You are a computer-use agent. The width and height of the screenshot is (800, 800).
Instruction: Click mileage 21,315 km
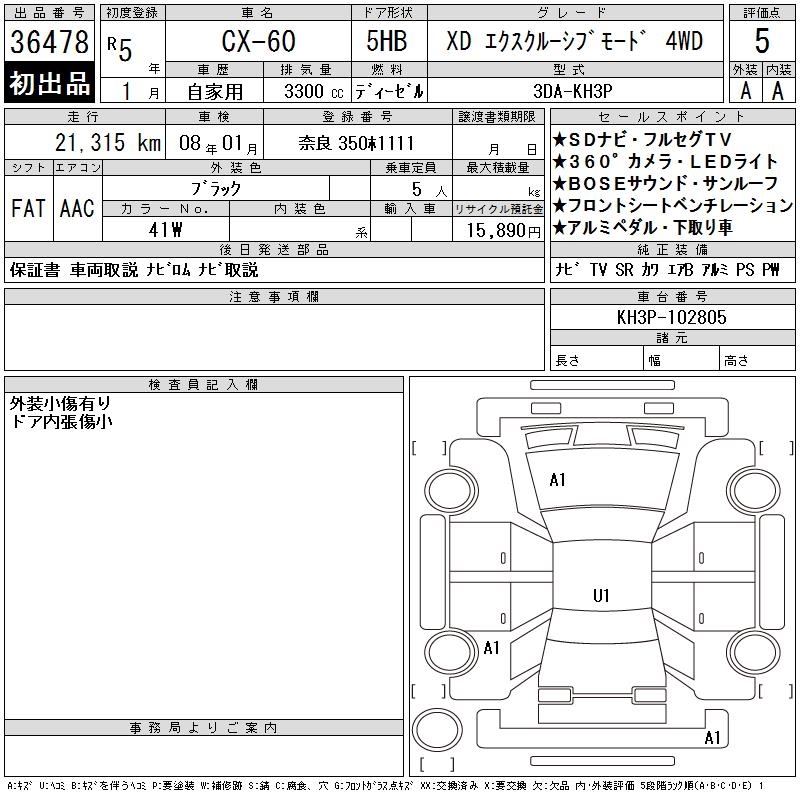point(108,143)
